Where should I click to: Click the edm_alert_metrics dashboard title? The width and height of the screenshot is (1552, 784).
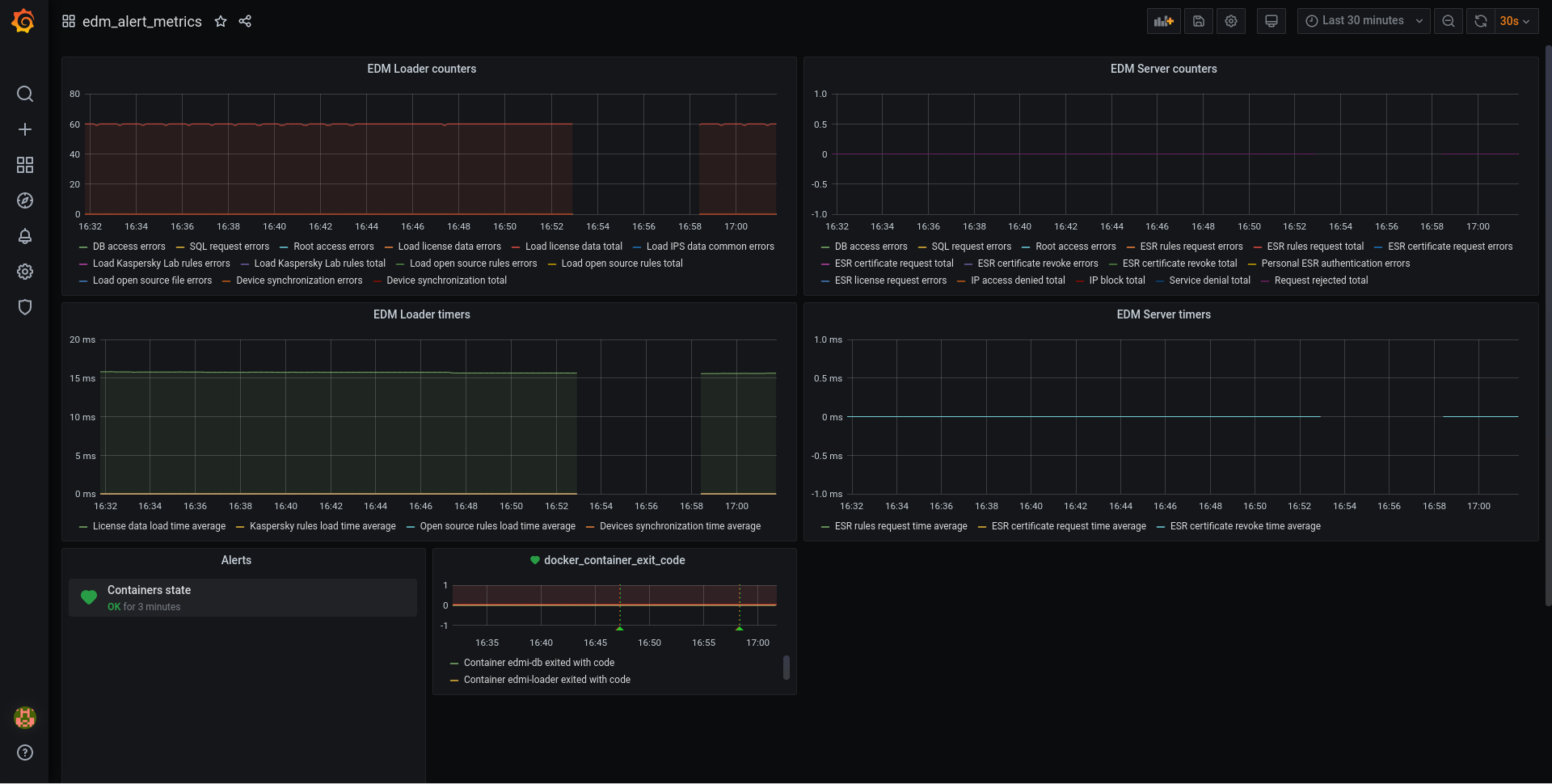(x=142, y=21)
